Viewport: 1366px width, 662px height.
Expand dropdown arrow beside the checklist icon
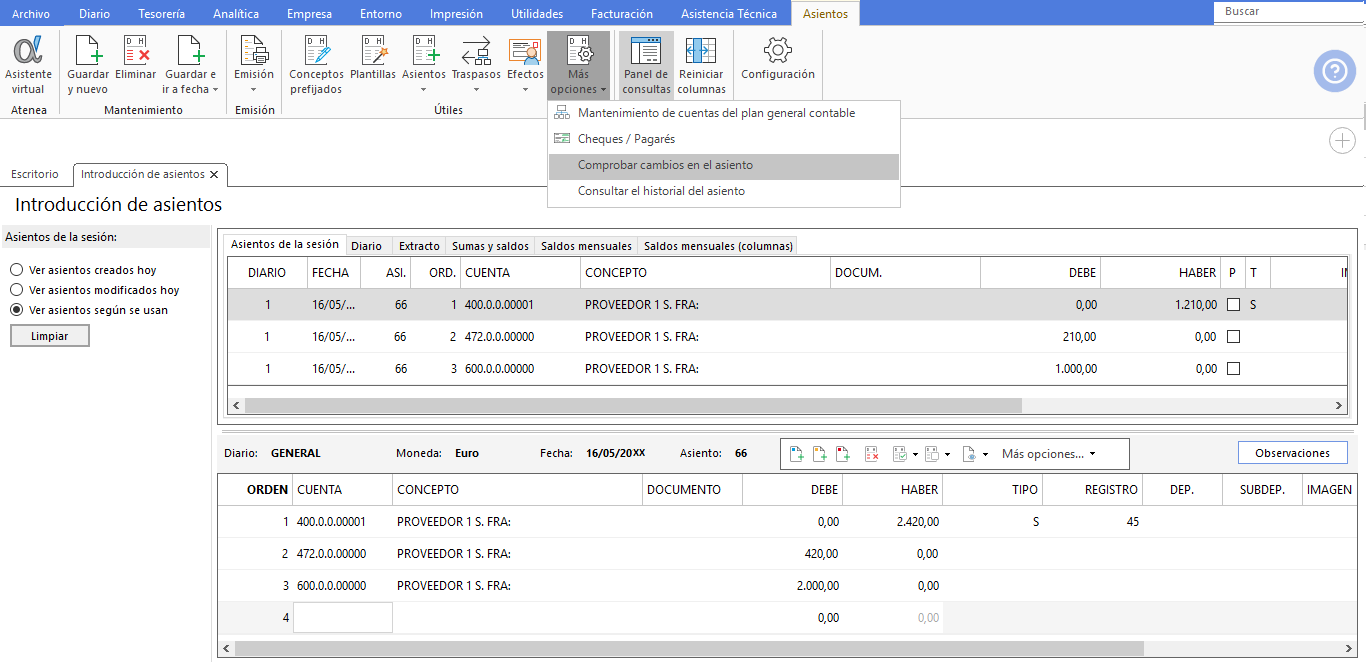[915, 454]
